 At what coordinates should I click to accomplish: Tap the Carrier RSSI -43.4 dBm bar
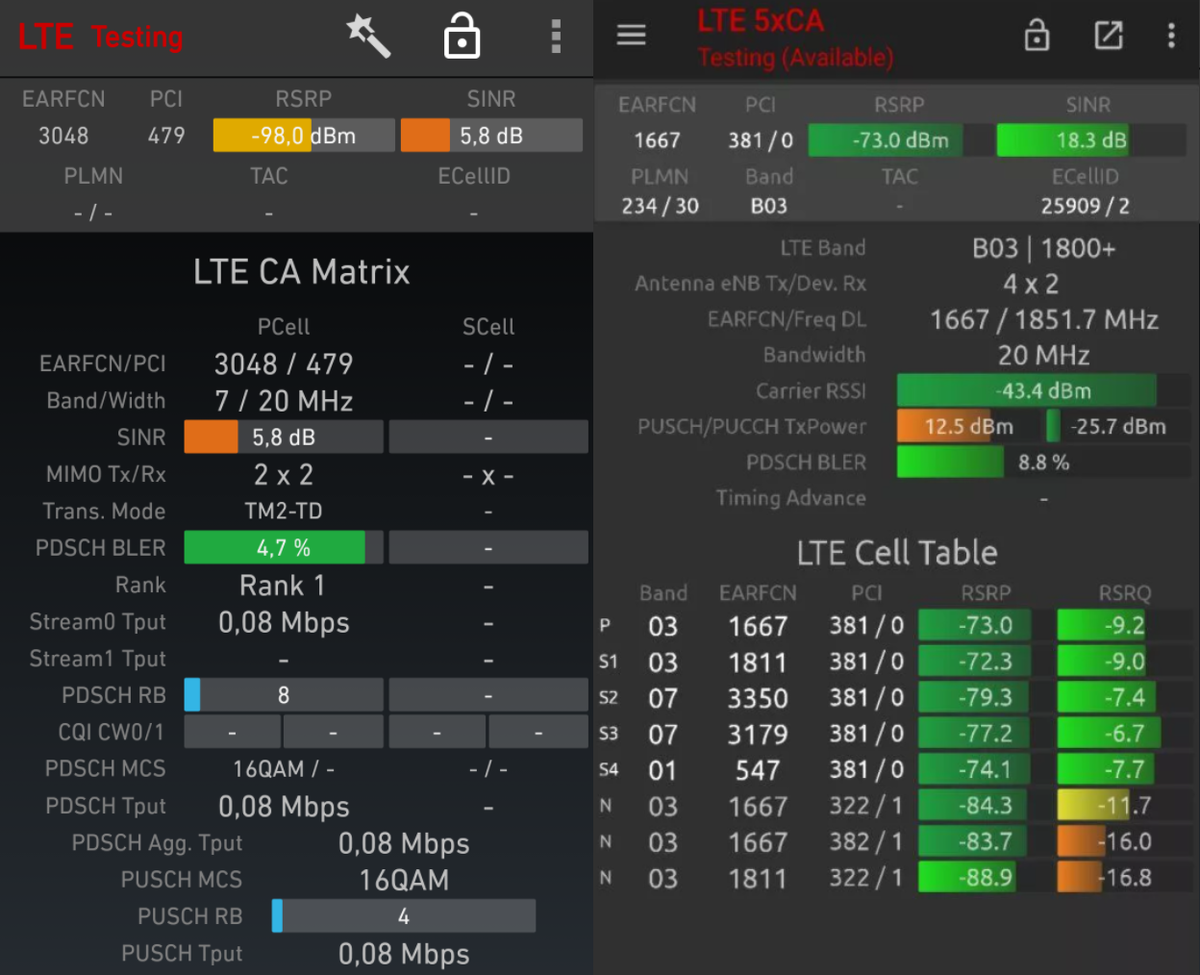coord(1026,390)
